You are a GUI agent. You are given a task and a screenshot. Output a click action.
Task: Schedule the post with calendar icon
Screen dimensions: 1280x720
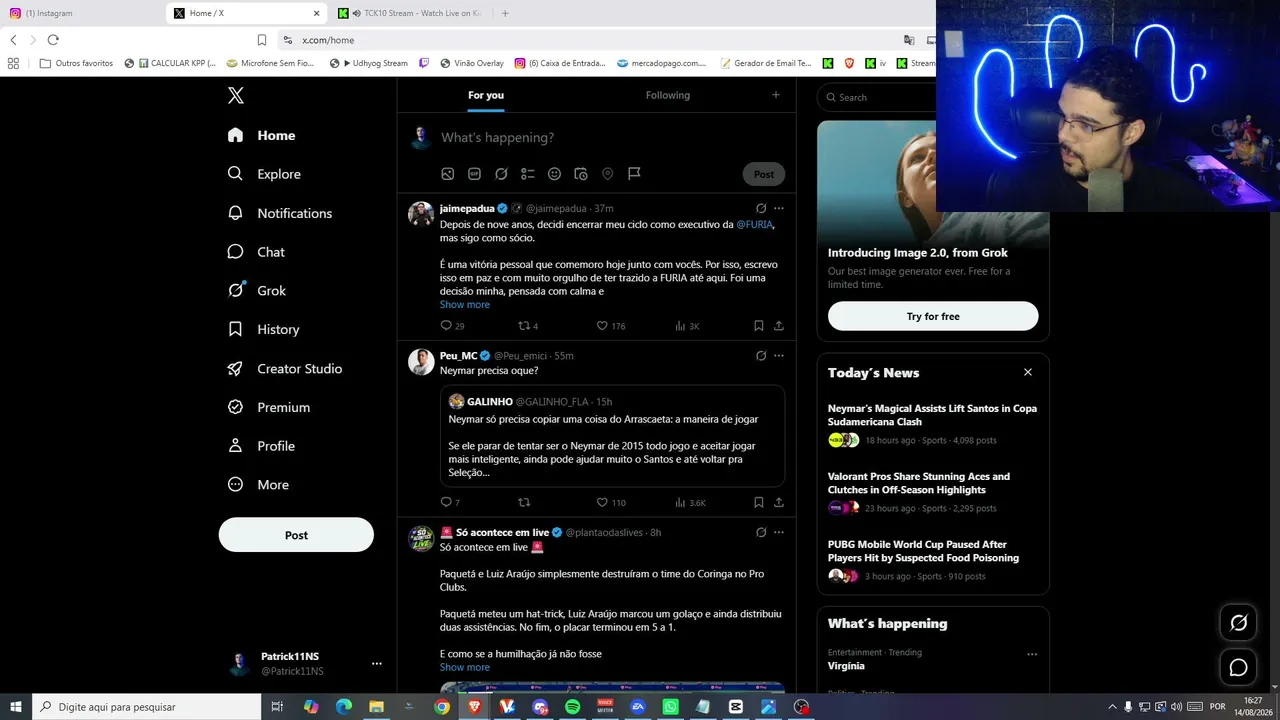coord(581,174)
